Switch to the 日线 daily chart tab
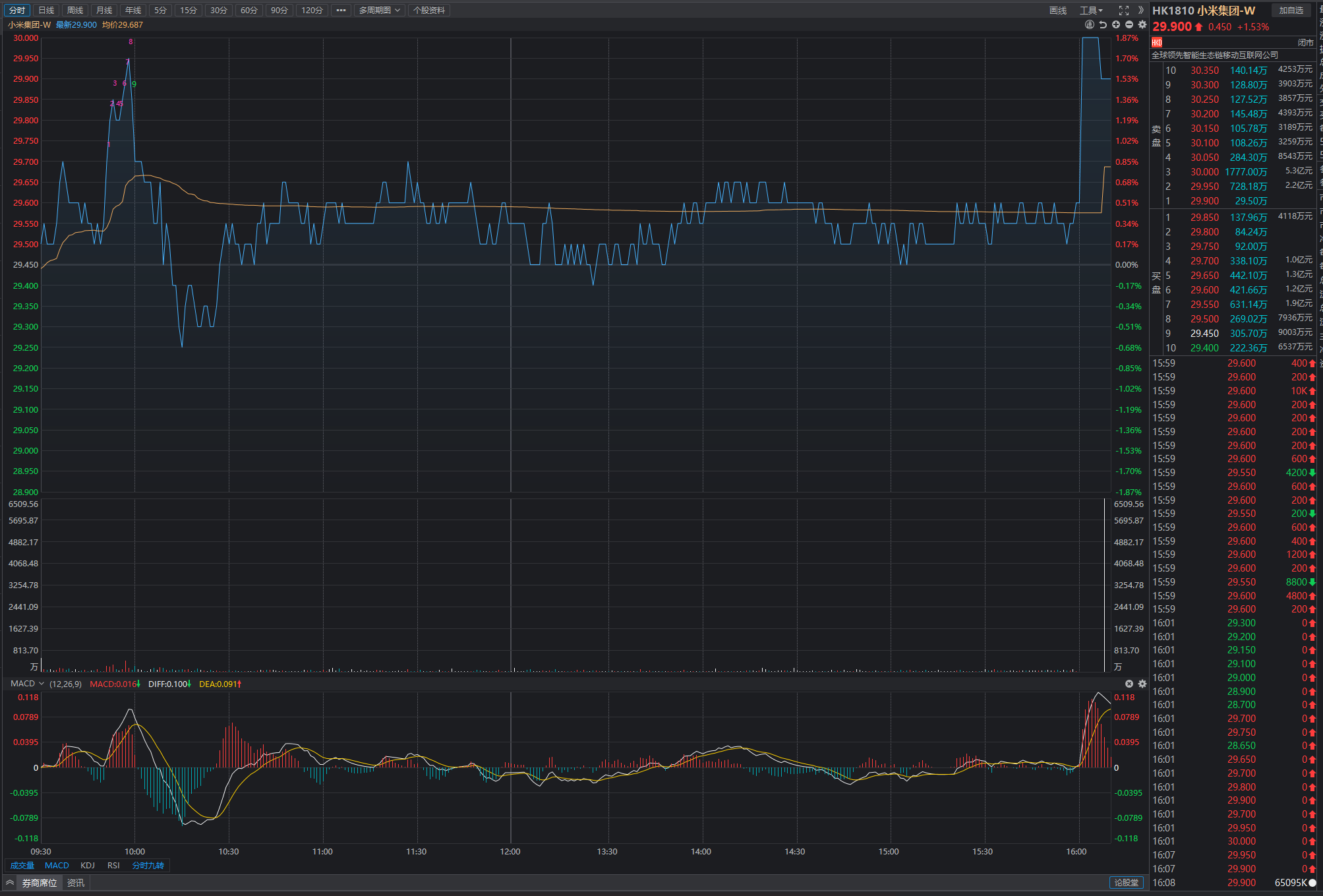This screenshot has height=896, width=1323. coord(46,11)
